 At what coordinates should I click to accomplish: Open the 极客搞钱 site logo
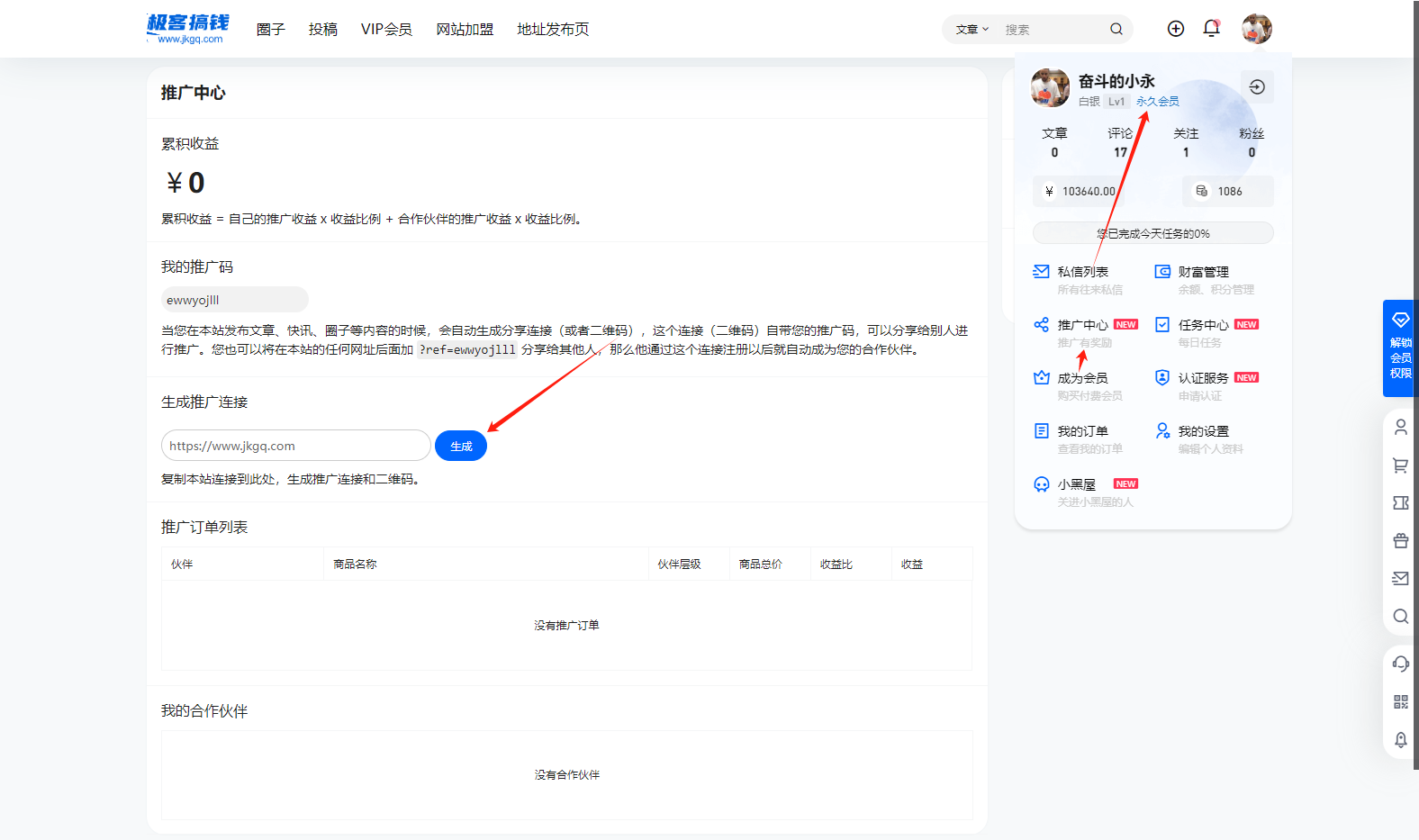tap(188, 29)
